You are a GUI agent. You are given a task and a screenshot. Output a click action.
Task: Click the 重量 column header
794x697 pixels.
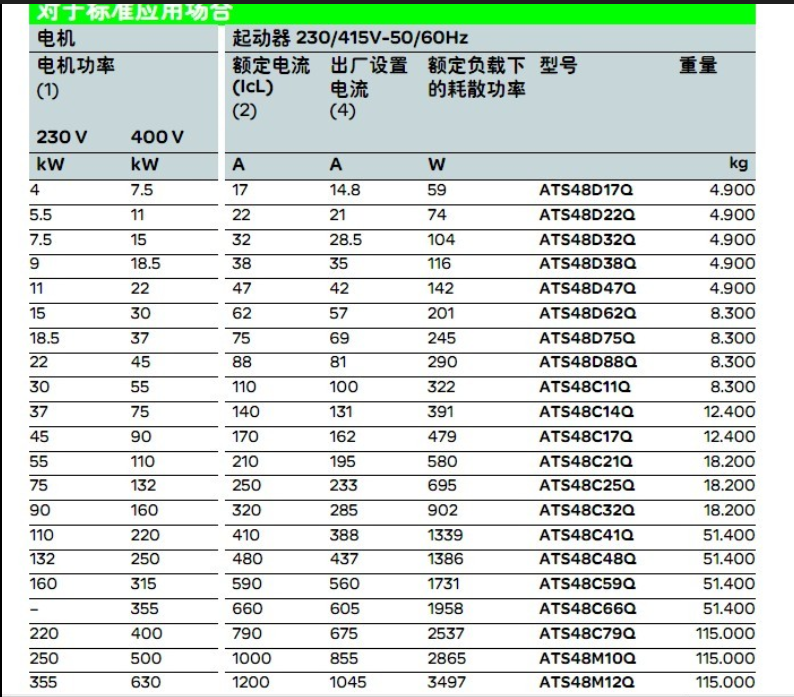(x=698, y=66)
